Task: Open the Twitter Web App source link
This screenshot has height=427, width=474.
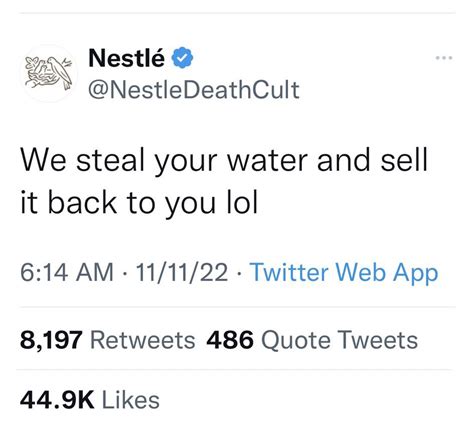Action: point(344,273)
